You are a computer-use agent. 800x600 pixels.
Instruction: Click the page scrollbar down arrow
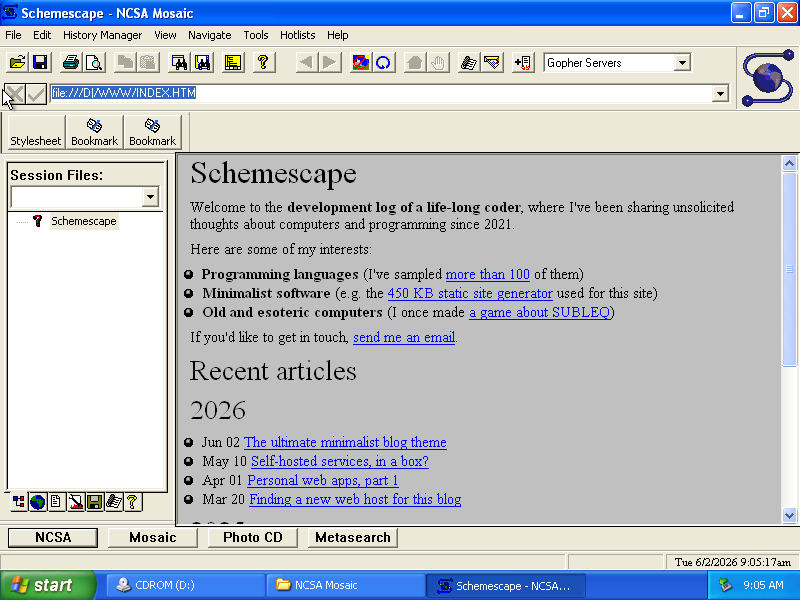tap(789, 515)
